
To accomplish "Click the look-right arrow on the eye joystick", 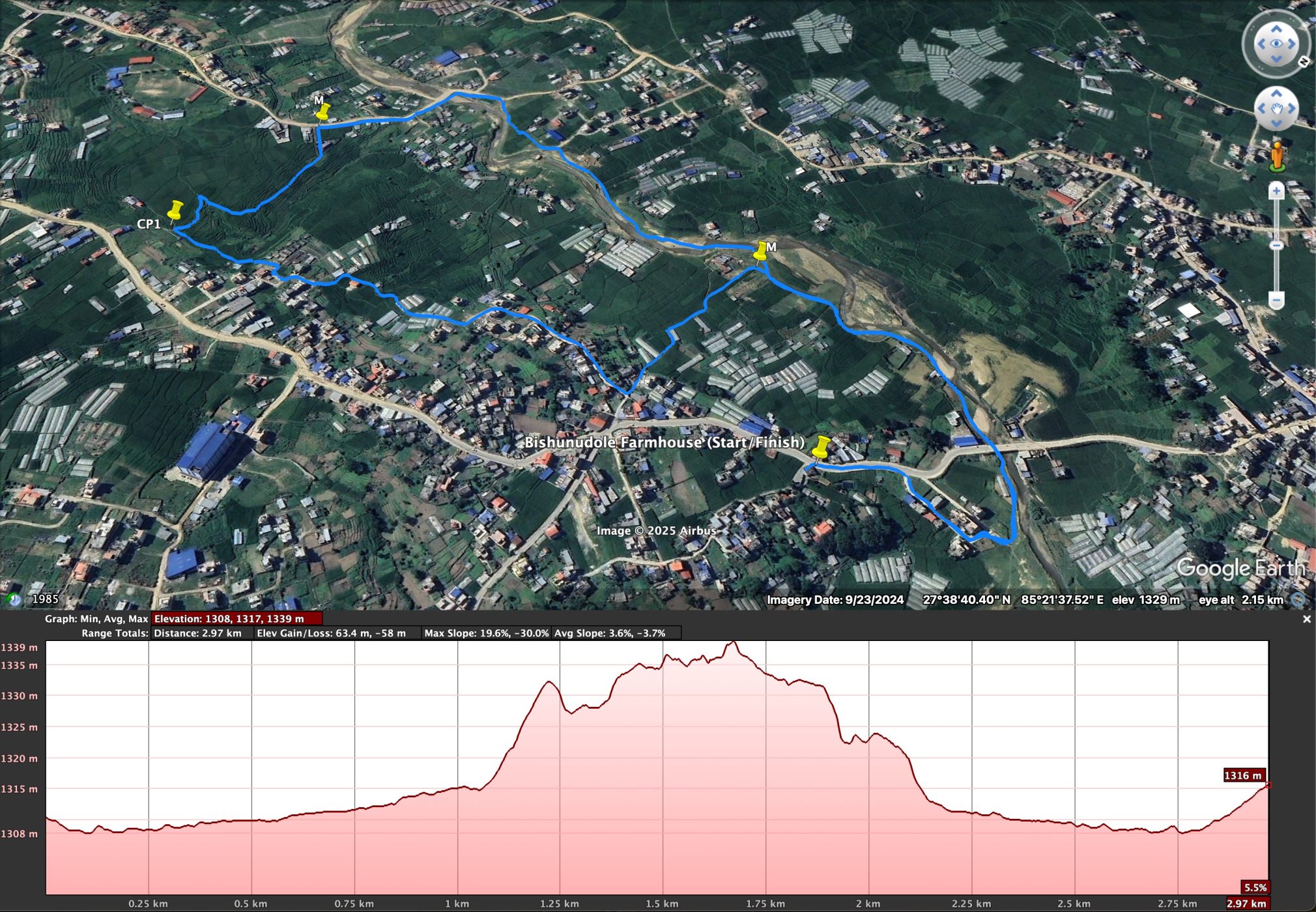I will pyautogui.click(x=1291, y=44).
